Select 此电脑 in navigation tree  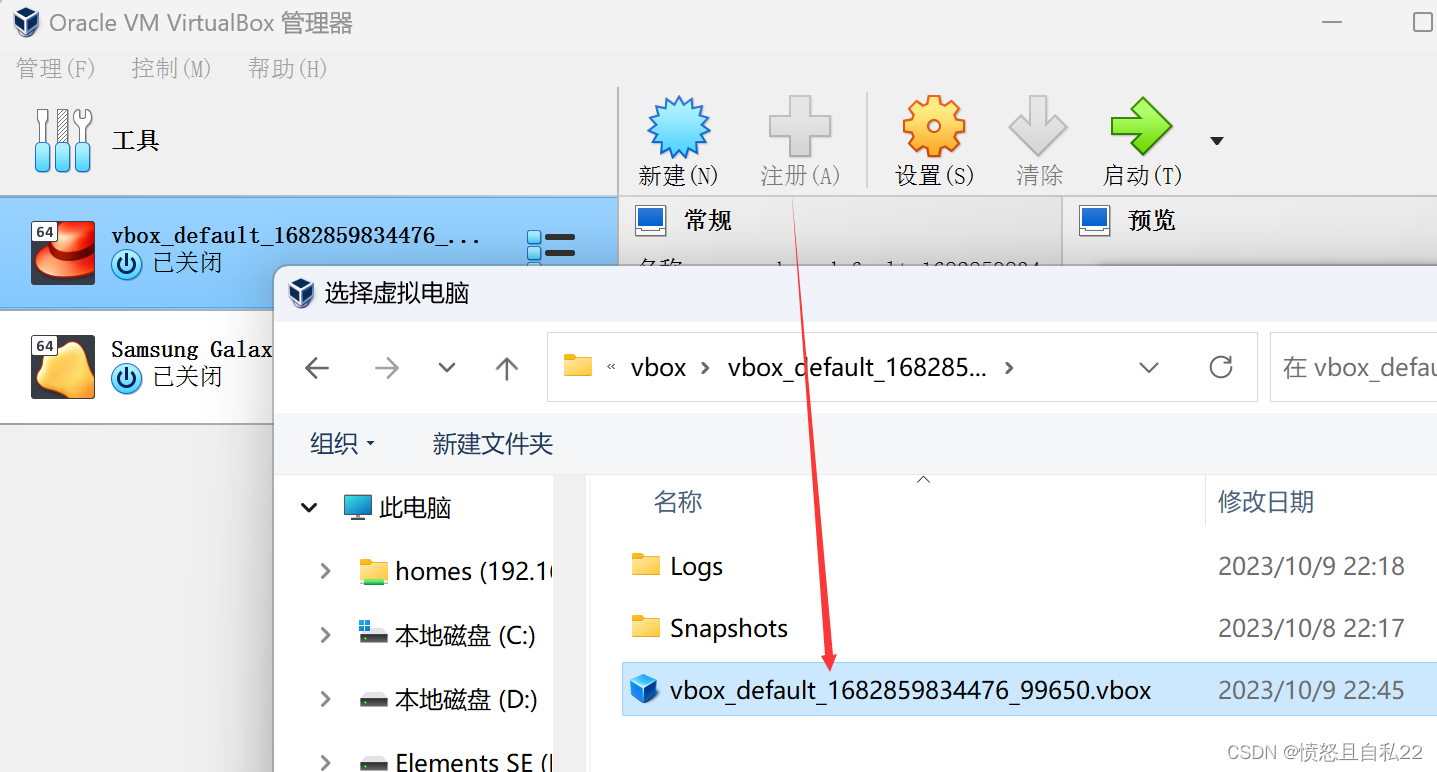click(x=397, y=508)
